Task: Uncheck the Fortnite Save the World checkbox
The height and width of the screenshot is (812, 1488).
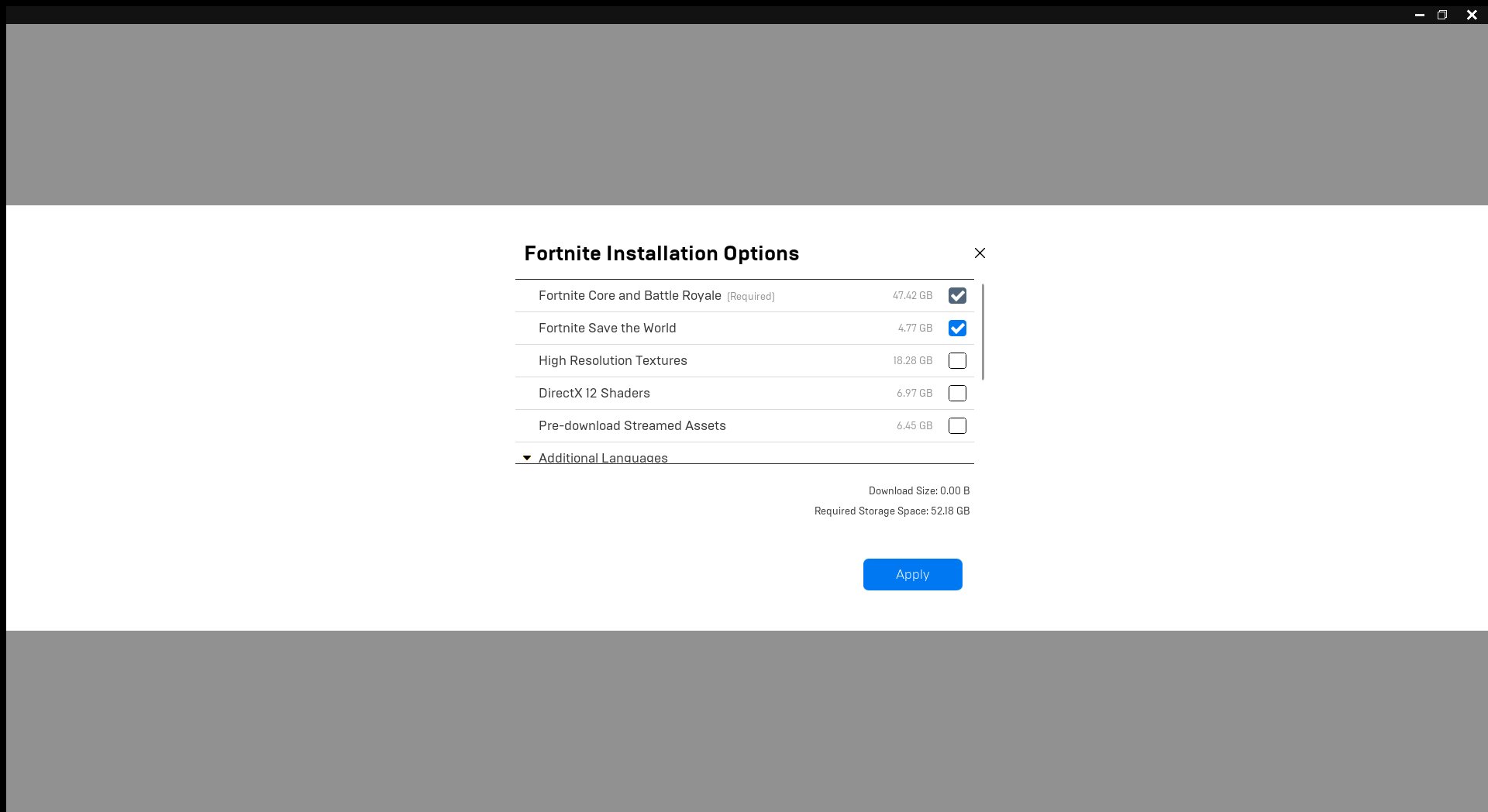Action: [x=957, y=329]
